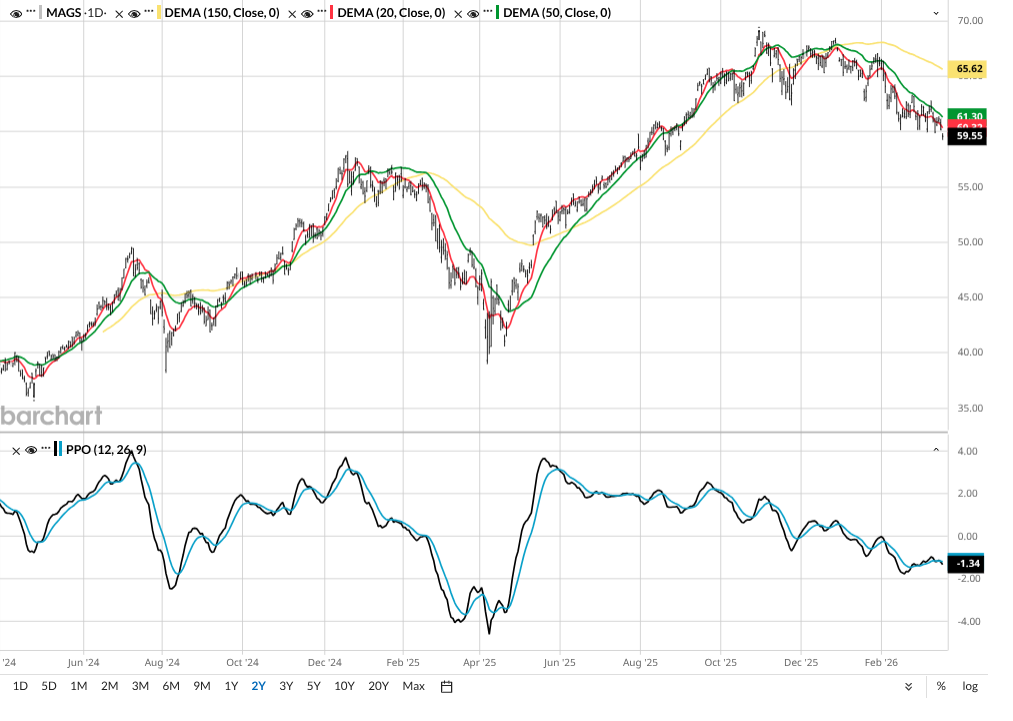Toggle visibility of DEMA (20, Close, 0)
The image size is (1013, 721).
(x=307, y=13)
